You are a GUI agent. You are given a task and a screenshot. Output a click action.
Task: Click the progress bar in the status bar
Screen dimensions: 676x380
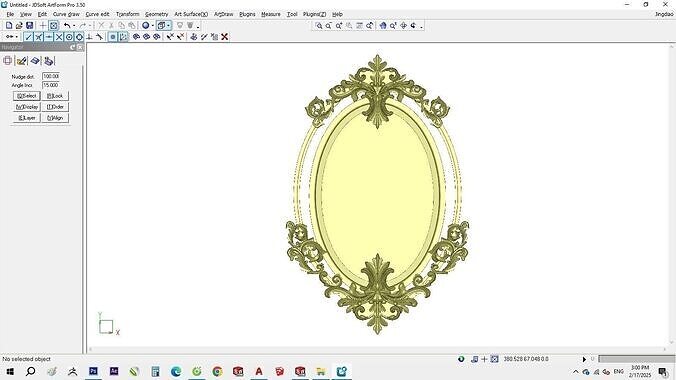(636, 359)
